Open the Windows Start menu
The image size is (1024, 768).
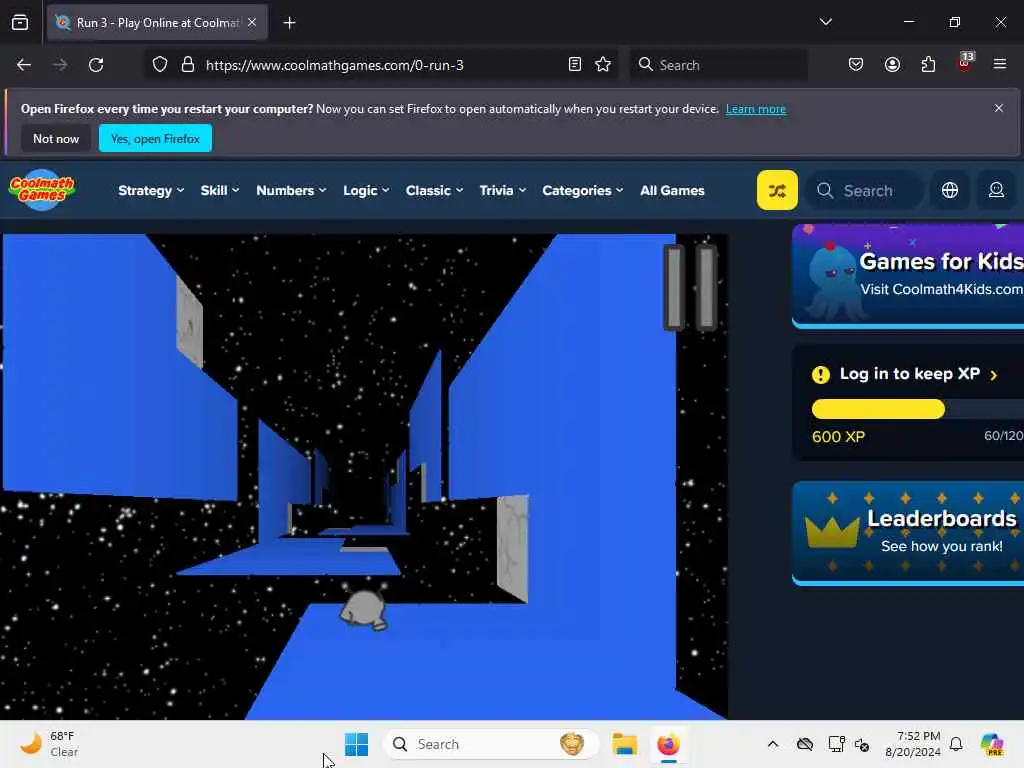click(357, 744)
